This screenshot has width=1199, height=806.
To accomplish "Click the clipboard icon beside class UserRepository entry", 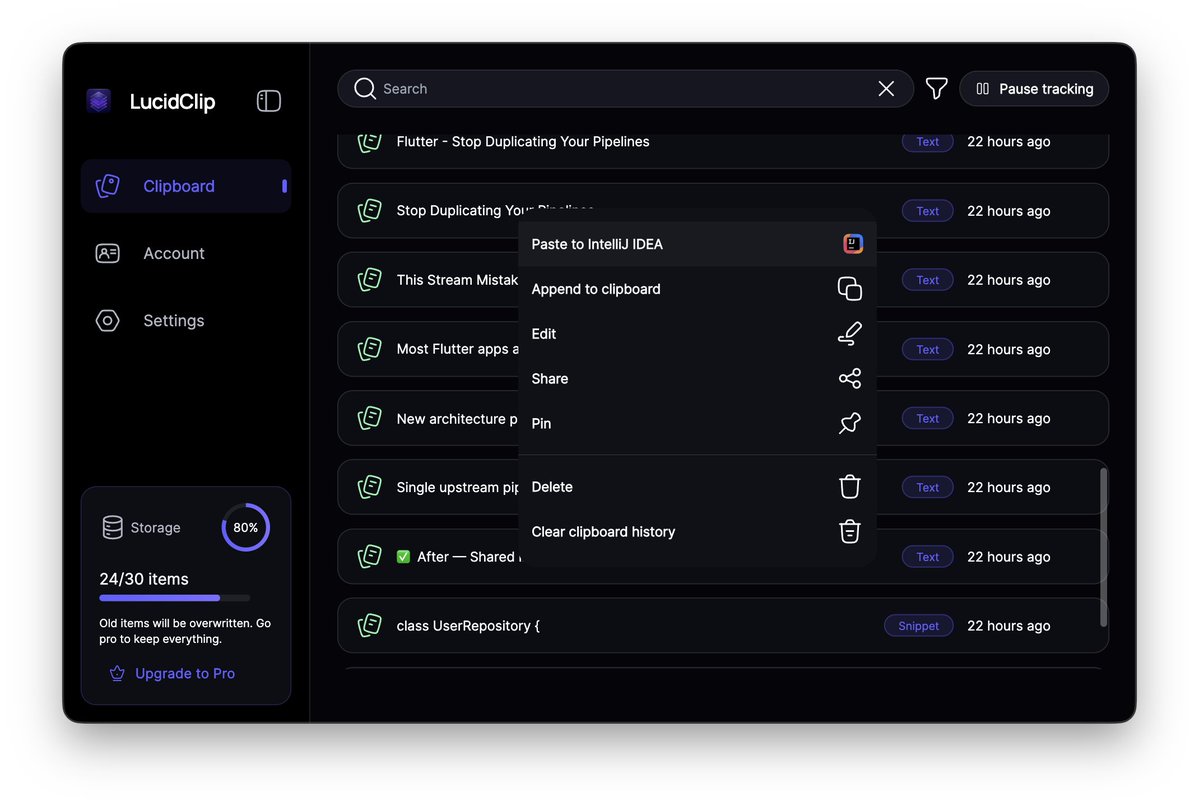I will 369,625.
